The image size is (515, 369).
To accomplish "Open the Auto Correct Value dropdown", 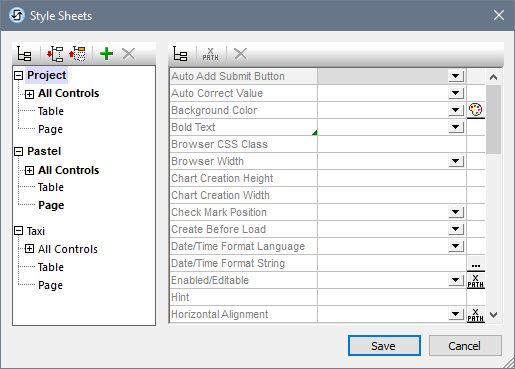I will pyautogui.click(x=456, y=93).
